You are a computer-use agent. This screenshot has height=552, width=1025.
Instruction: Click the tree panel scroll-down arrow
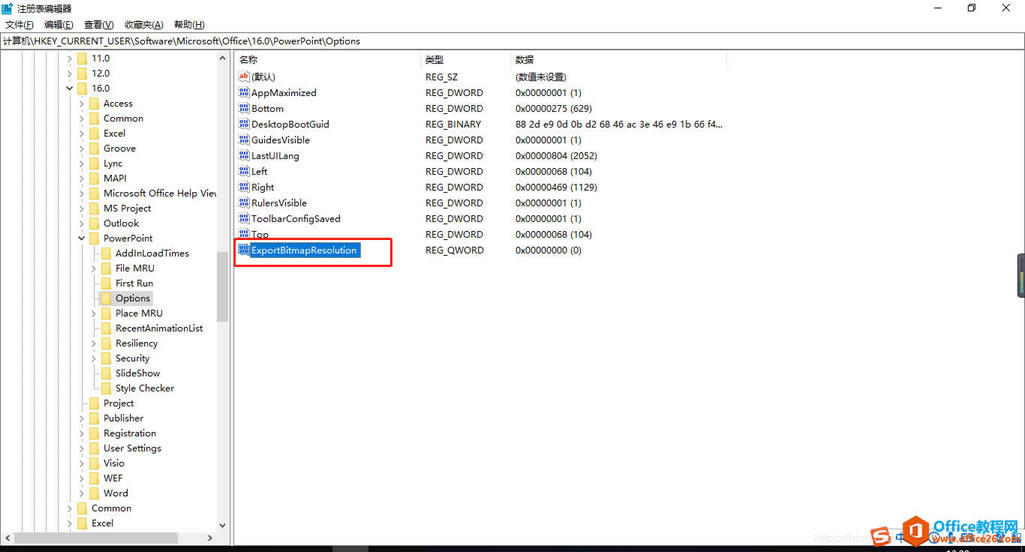222,523
